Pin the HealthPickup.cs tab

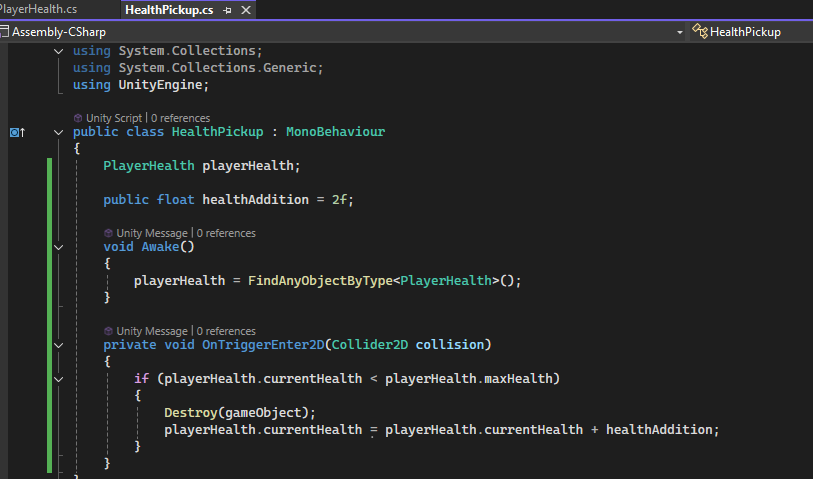[x=227, y=10]
